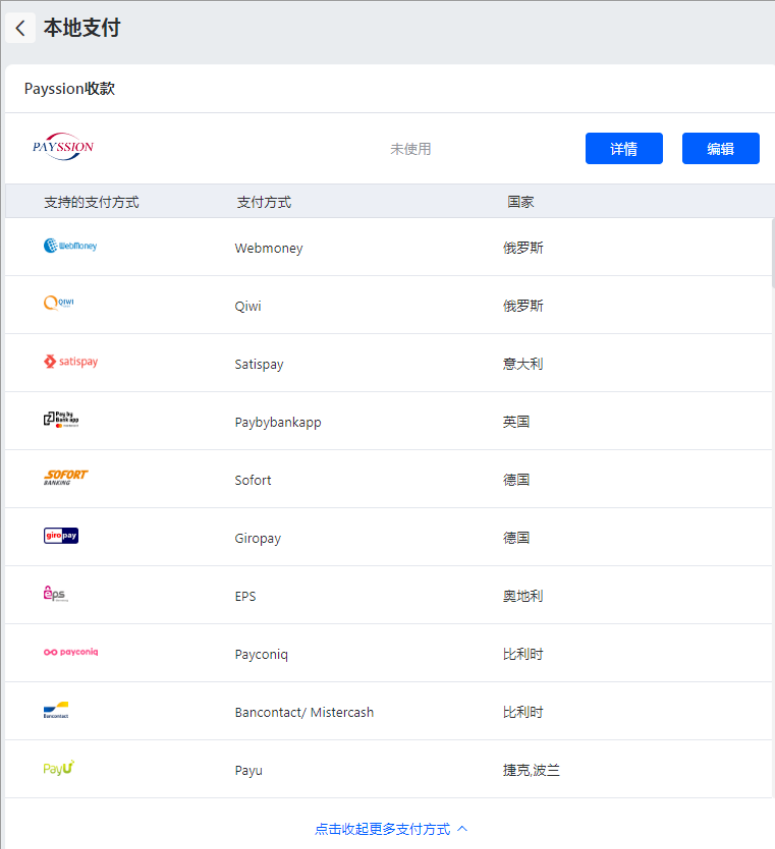Select the Sofort row labeled 德国

coord(516,480)
